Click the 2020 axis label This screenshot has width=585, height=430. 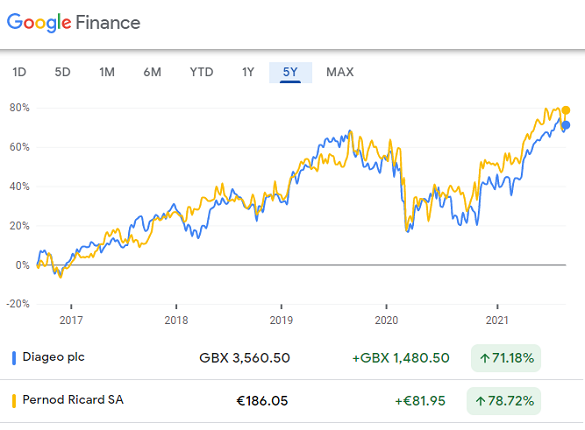[387, 320]
